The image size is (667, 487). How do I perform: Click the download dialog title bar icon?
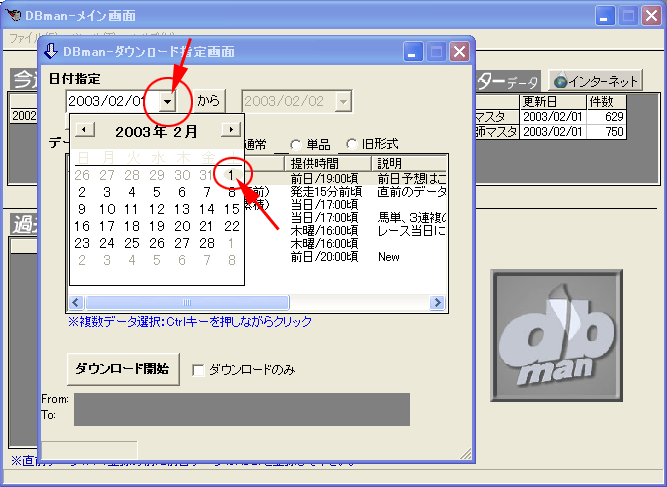[52, 51]
